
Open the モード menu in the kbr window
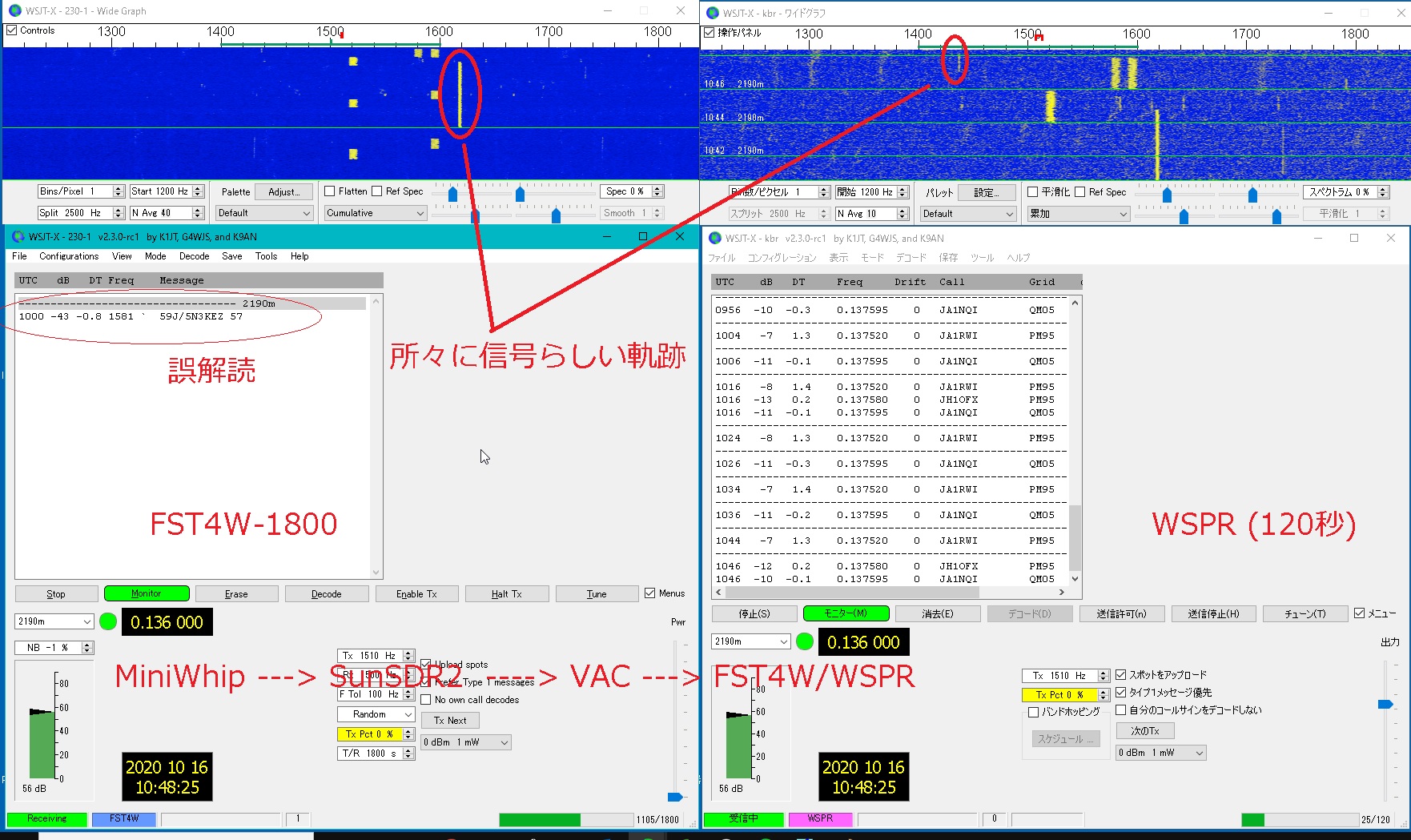872,258
